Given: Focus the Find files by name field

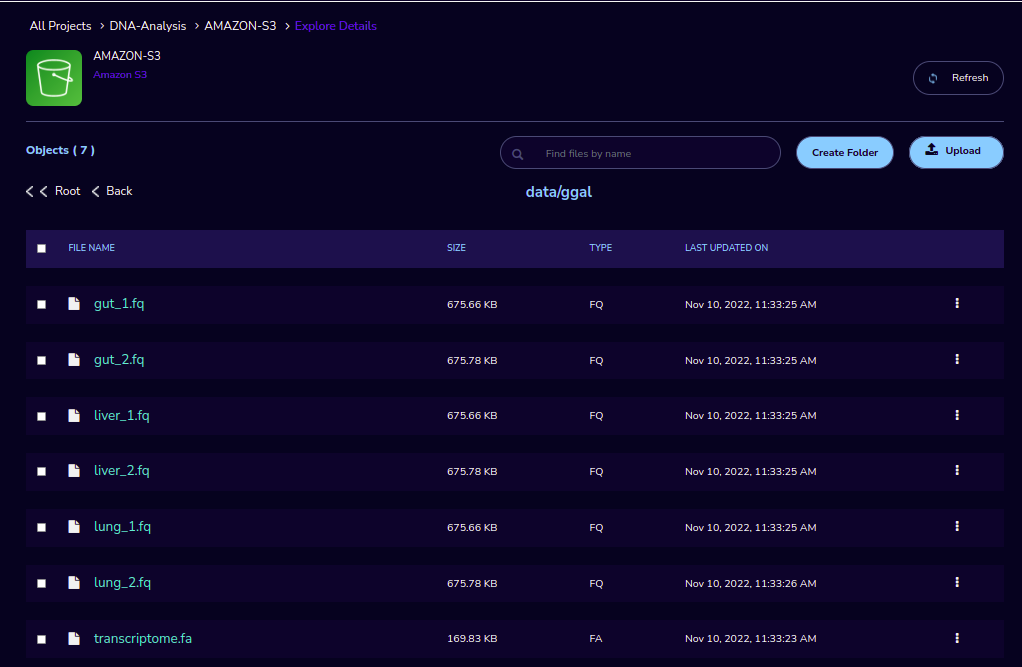Looking at the screenshot, I should point(640,153).
